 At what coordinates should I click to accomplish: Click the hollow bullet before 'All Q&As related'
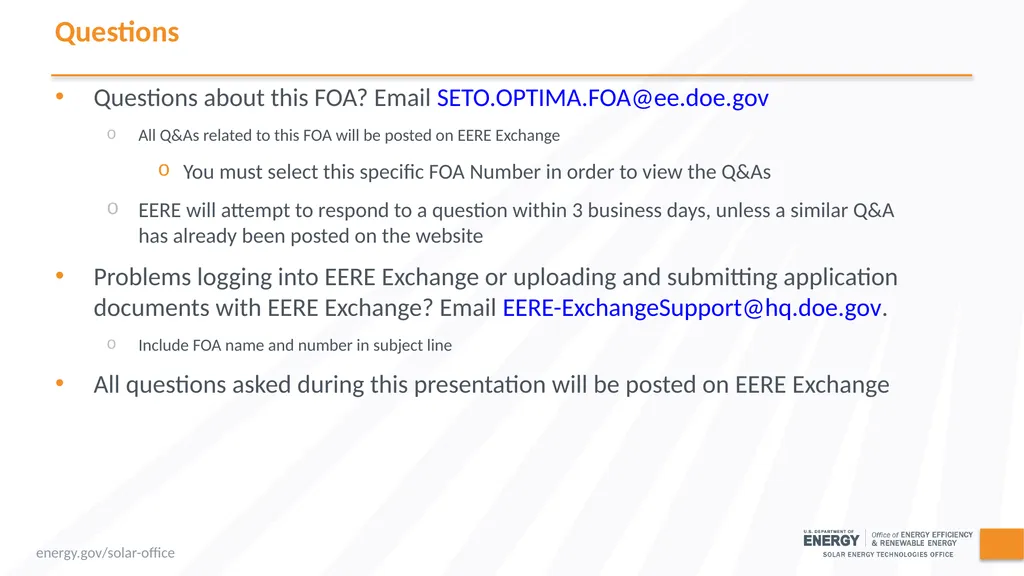click(x=112, y=135)
